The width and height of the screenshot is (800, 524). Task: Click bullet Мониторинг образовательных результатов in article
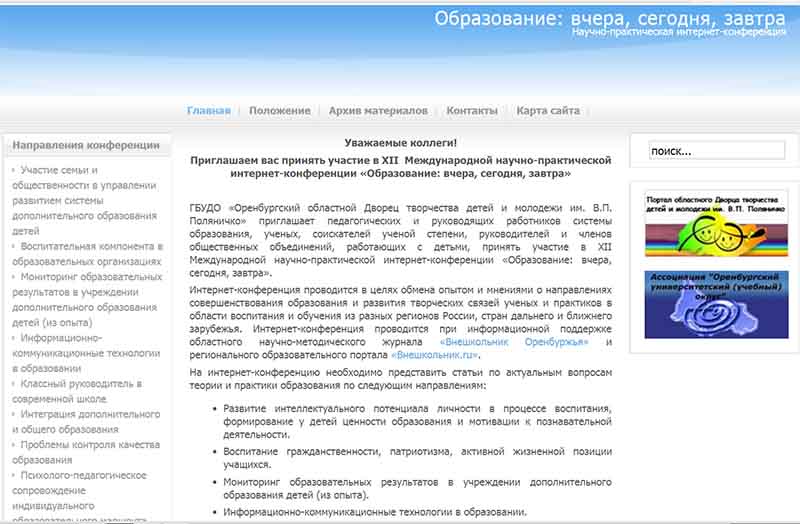[x=417, y=488]
